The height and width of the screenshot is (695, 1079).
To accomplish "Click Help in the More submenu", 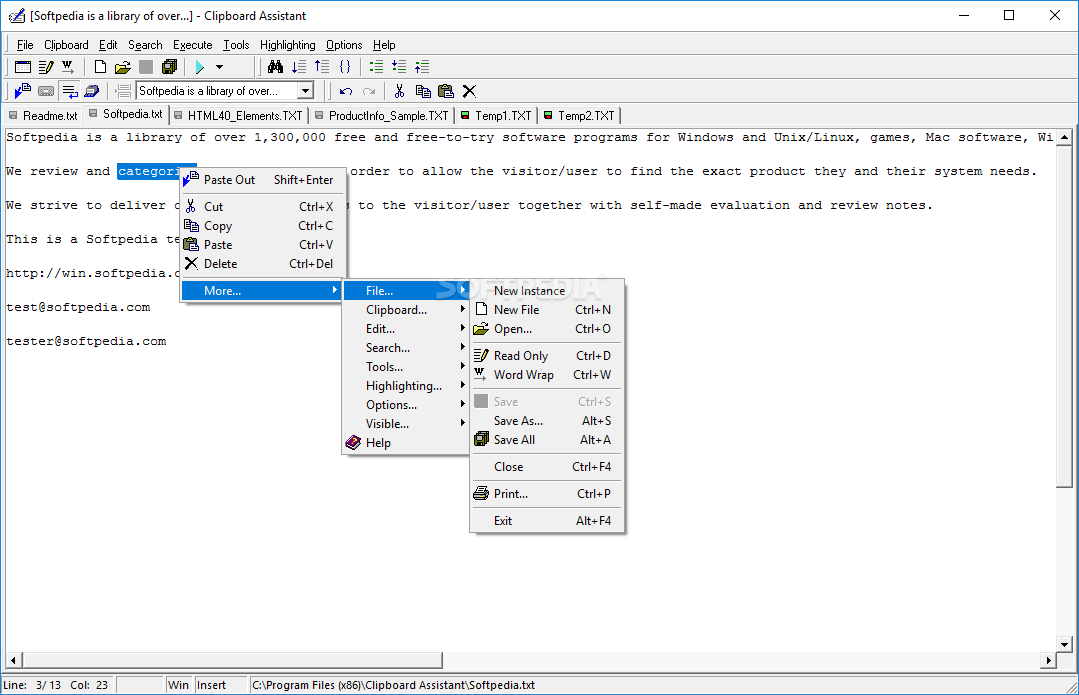I will (x=405, y=443).
